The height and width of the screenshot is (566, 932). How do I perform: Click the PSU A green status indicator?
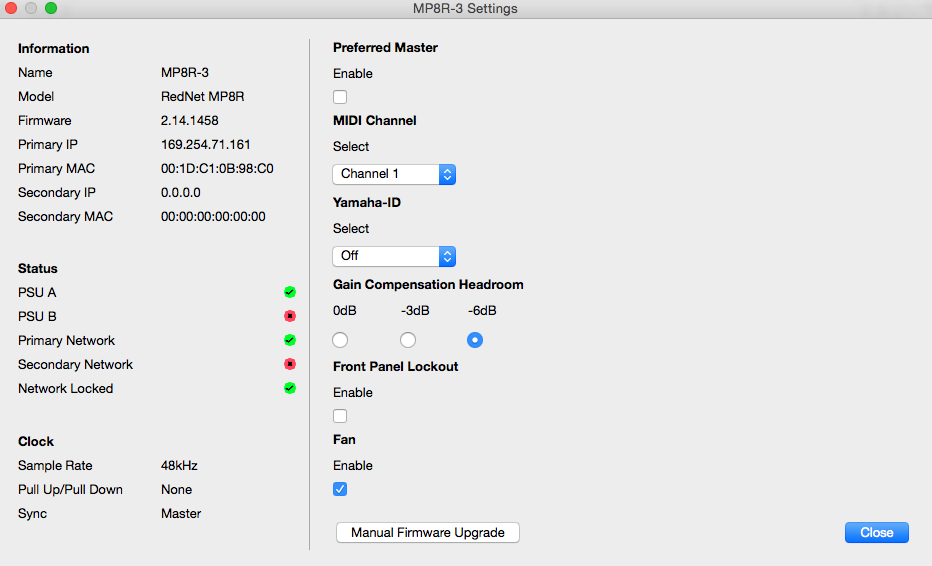point(290,292)
